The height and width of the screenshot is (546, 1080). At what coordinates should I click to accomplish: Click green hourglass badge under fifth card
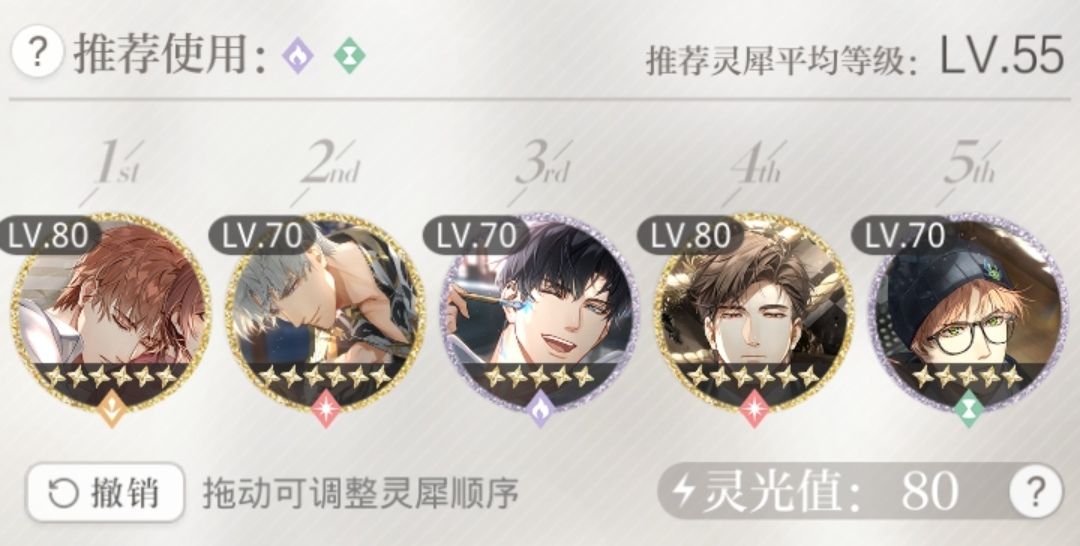(x=968, y=408)
